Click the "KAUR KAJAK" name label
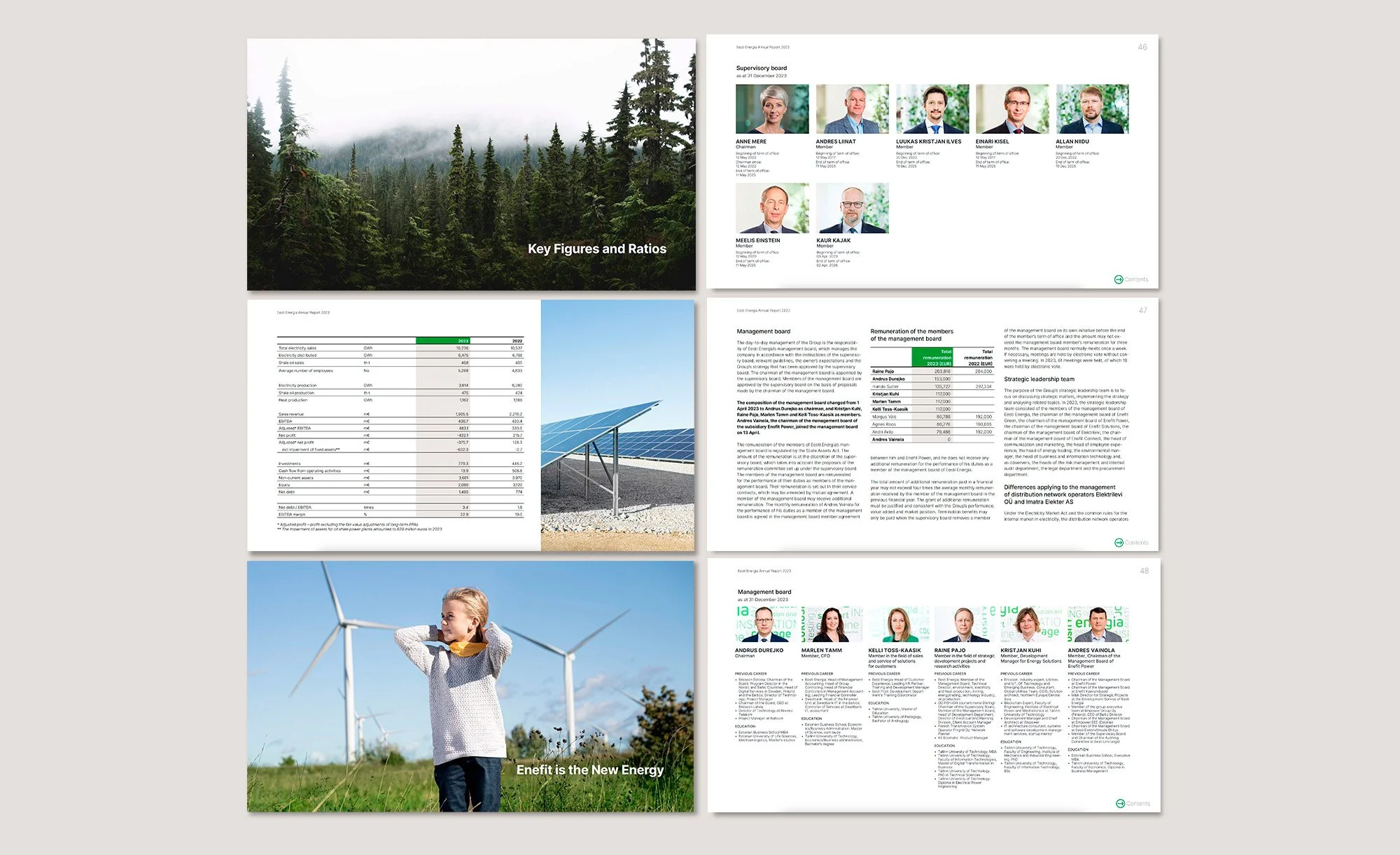 pyautogui.click(x=834, y=240)
